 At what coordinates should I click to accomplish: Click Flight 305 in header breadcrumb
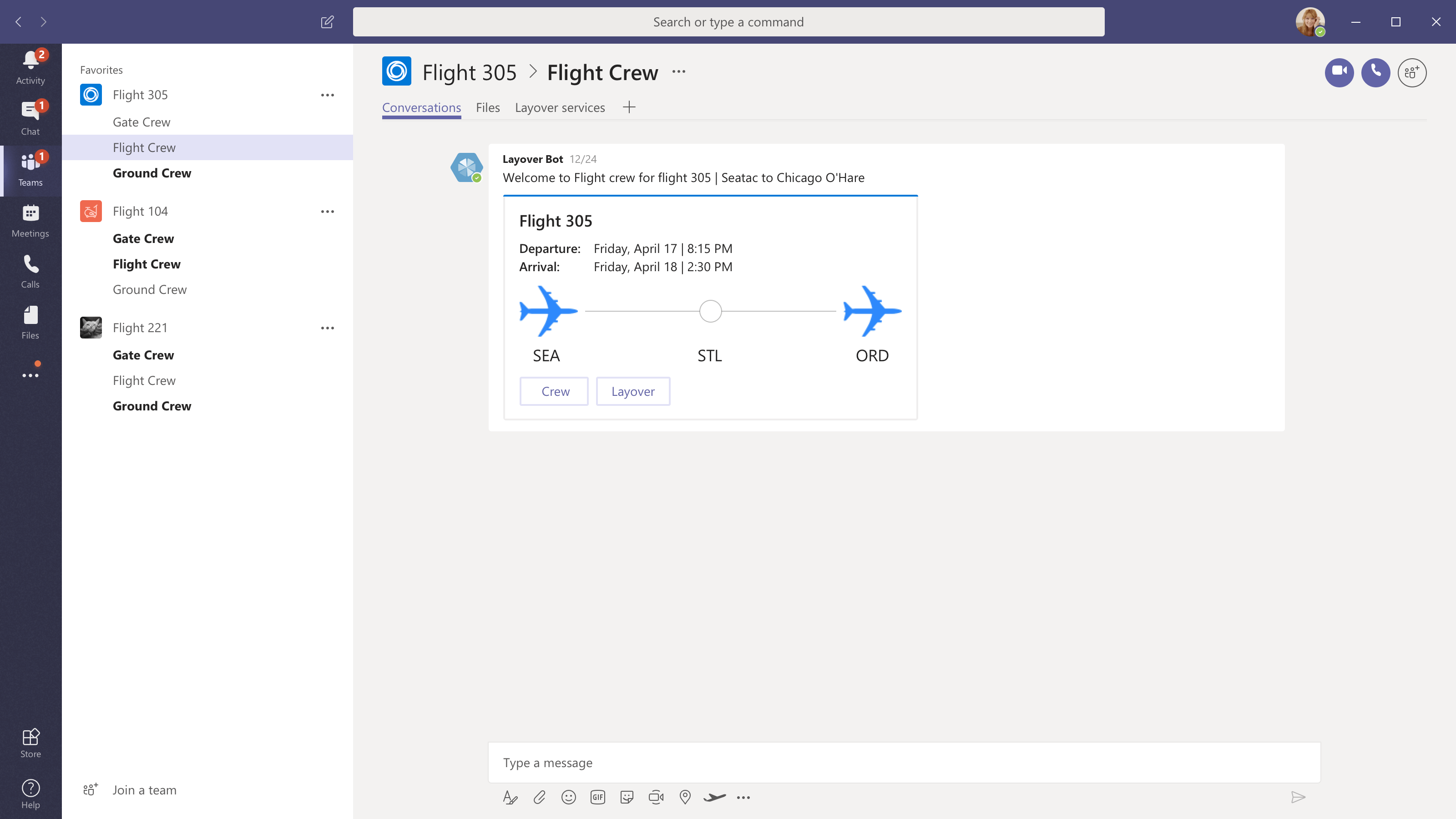pos(469,72)
